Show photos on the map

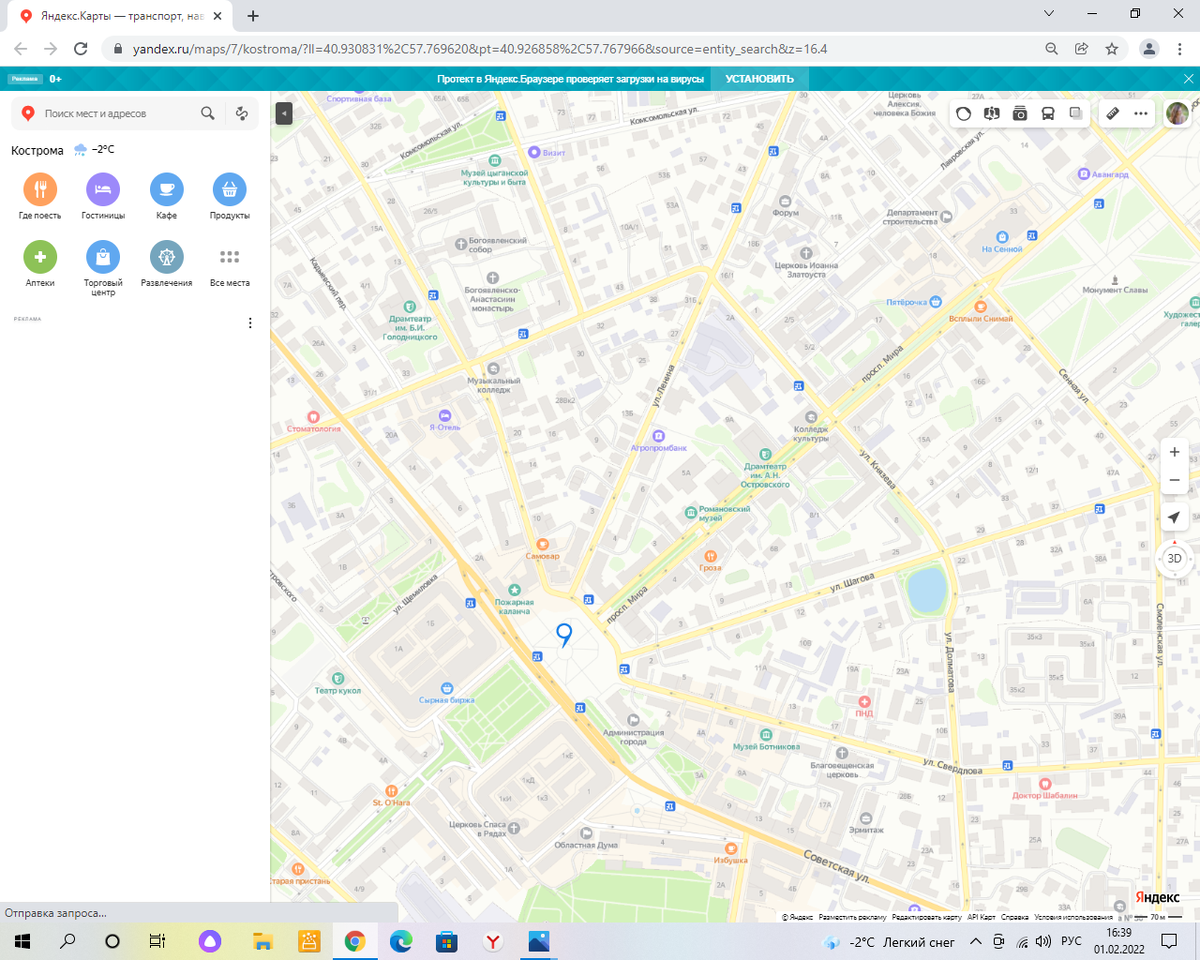coord(1020,114)
